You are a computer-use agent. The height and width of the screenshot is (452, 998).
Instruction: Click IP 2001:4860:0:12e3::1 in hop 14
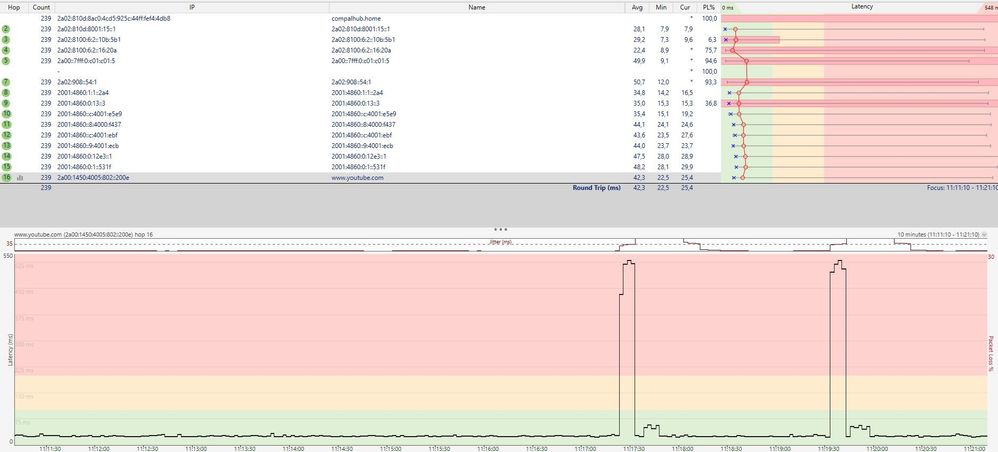[x=84, y=157]
